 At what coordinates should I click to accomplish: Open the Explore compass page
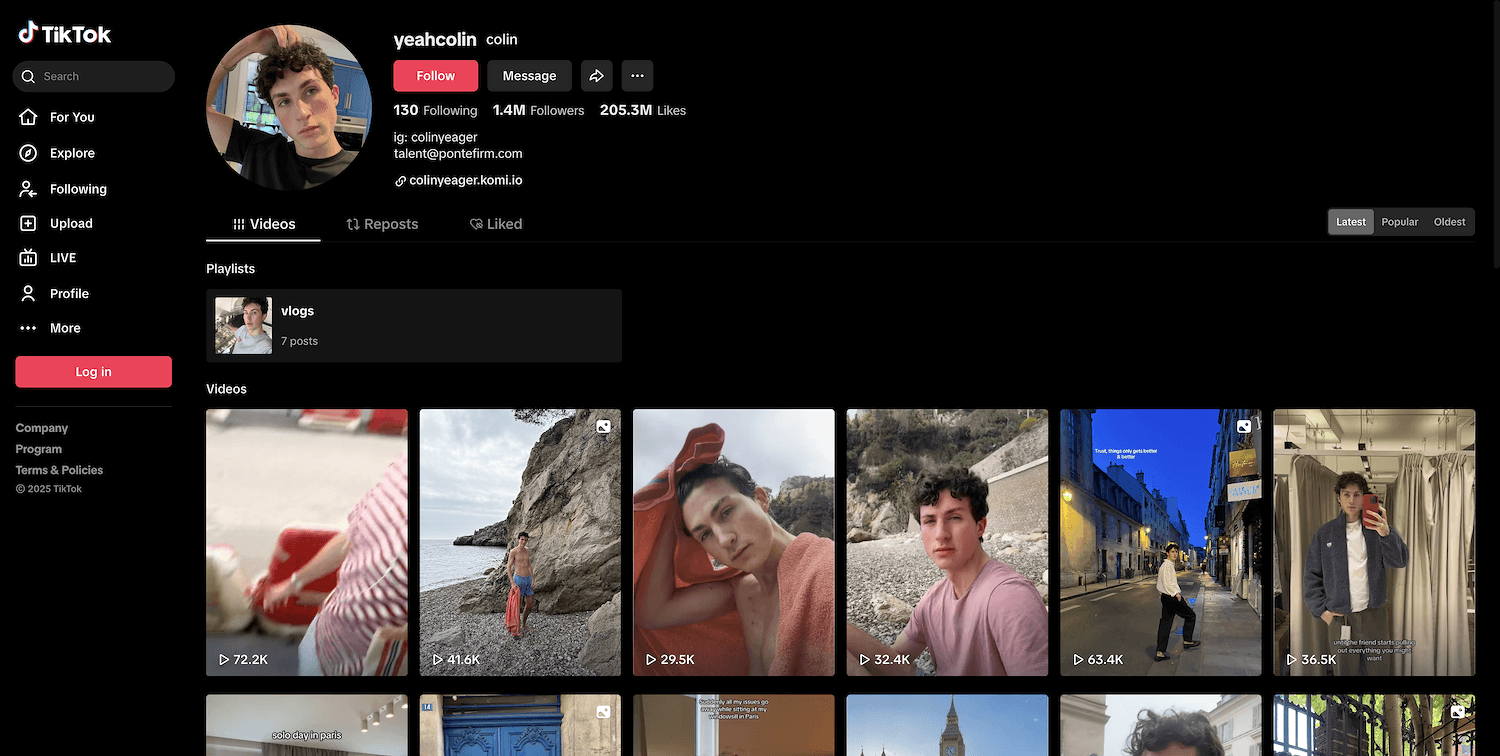71,153
